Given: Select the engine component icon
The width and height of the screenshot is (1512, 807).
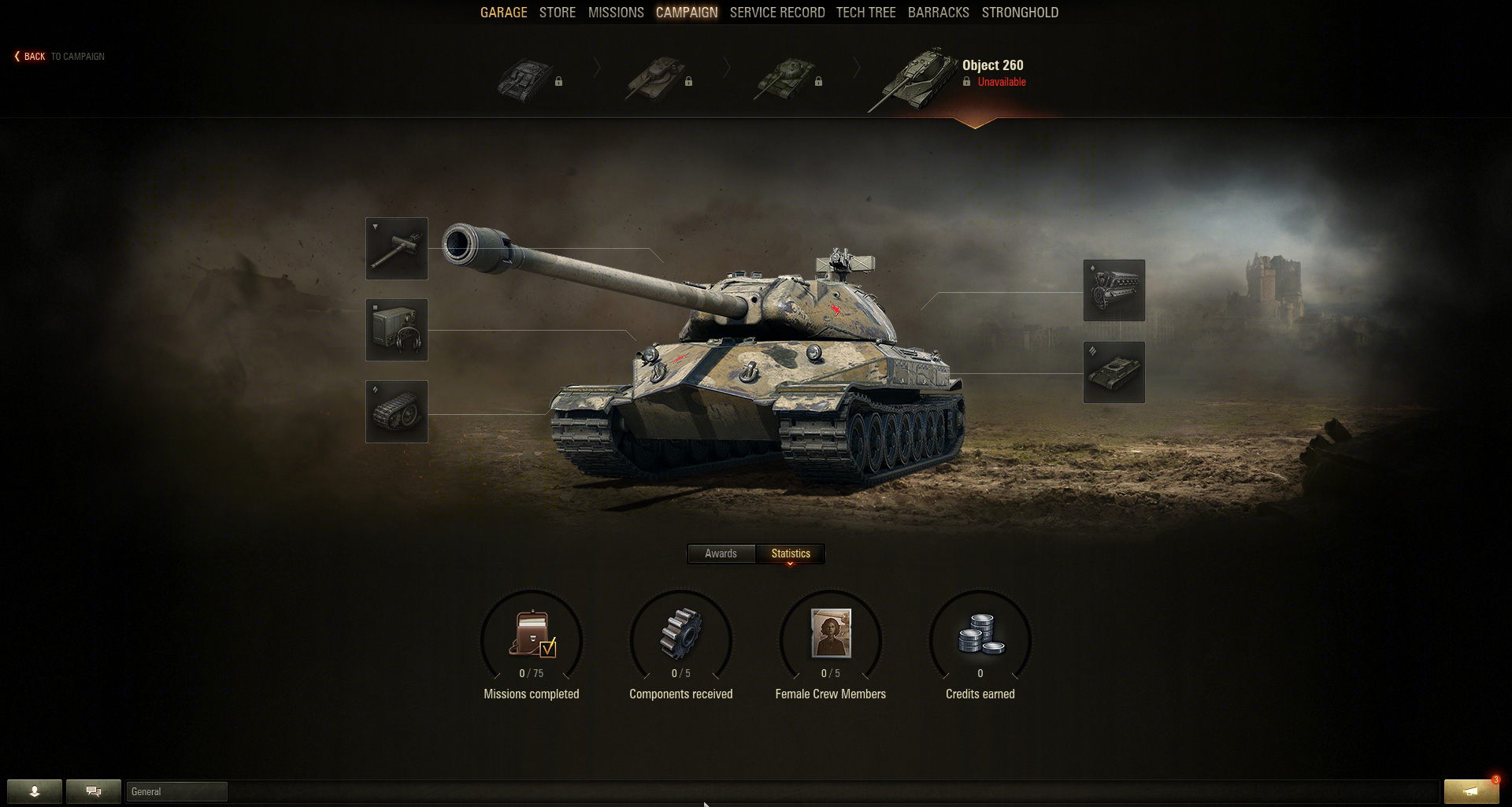Looking at the screenshot, I should [x=1114, y=291].
